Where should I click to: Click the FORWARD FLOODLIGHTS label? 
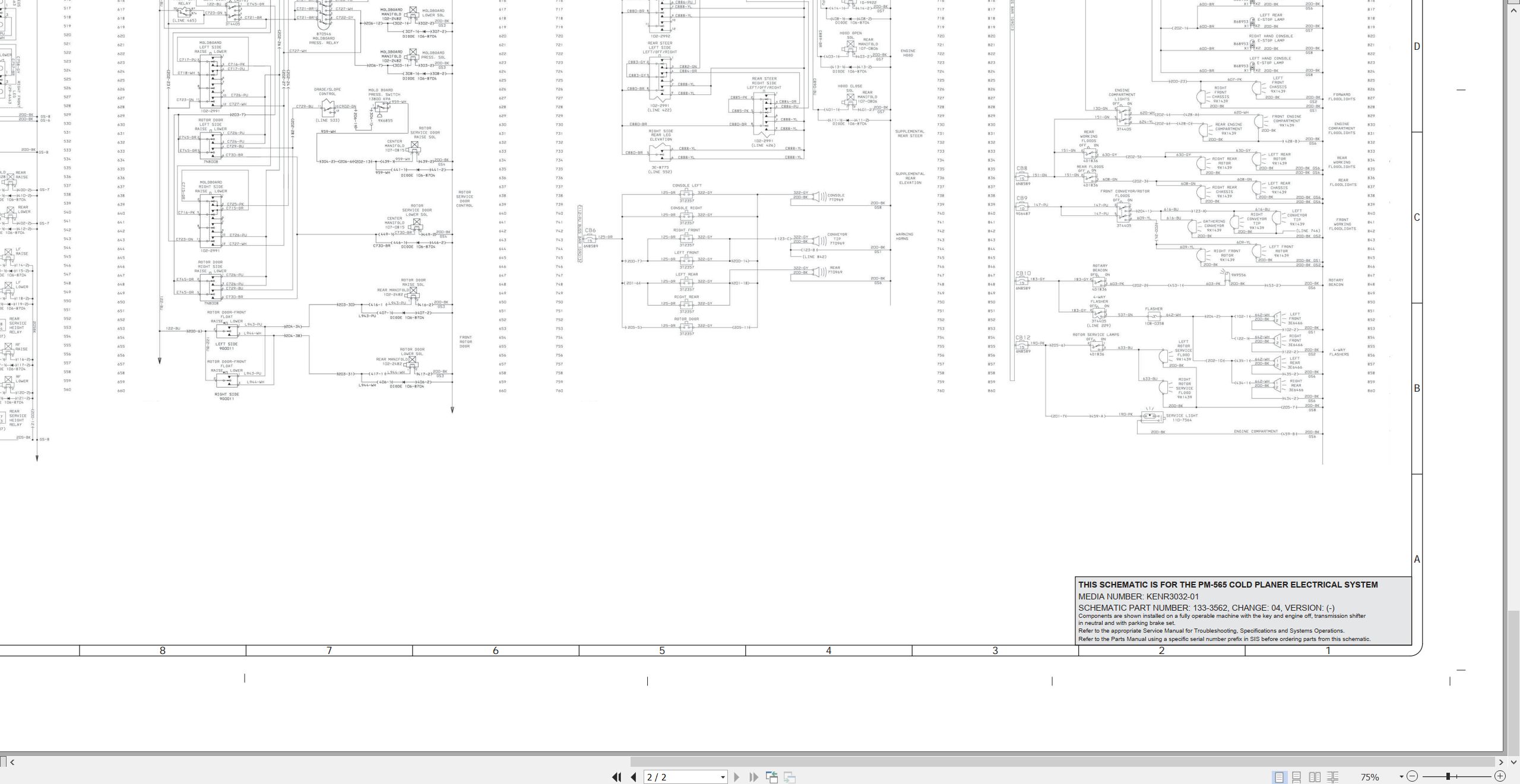click(x=1342, y=97)
